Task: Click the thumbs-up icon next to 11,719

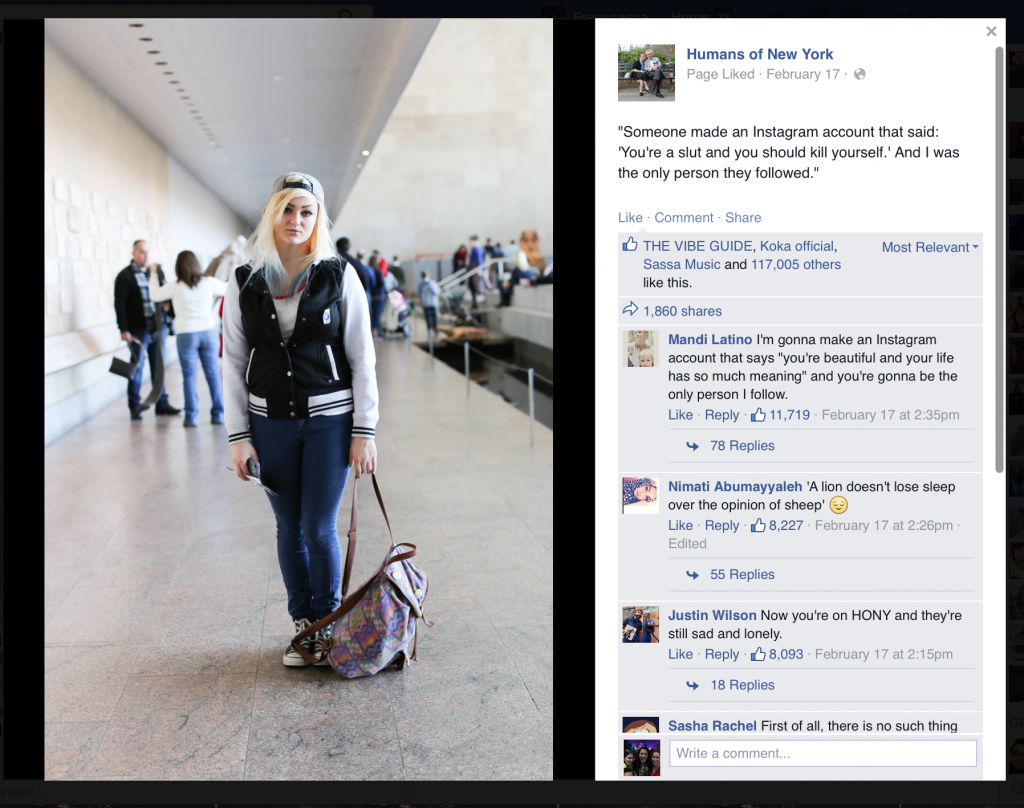Action: [758, 415]
